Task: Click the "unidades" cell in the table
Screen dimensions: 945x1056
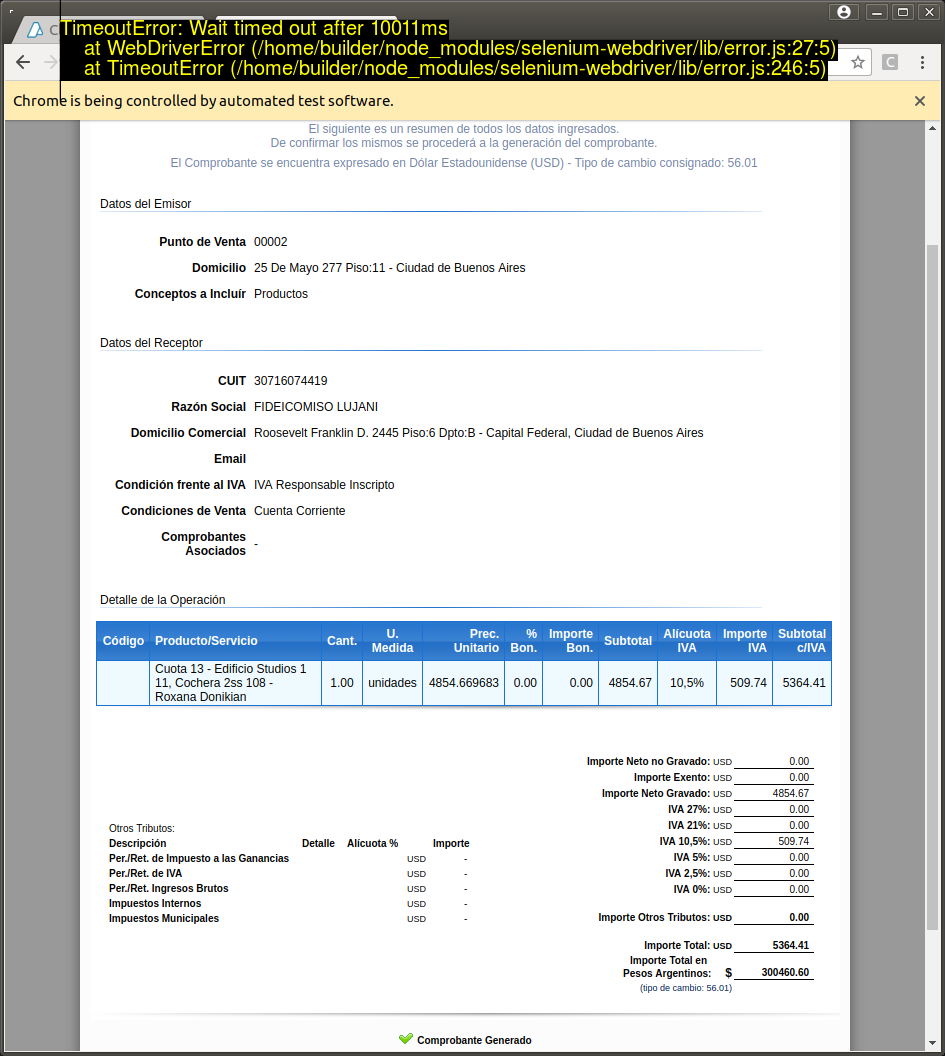Action: click(392, 683)
